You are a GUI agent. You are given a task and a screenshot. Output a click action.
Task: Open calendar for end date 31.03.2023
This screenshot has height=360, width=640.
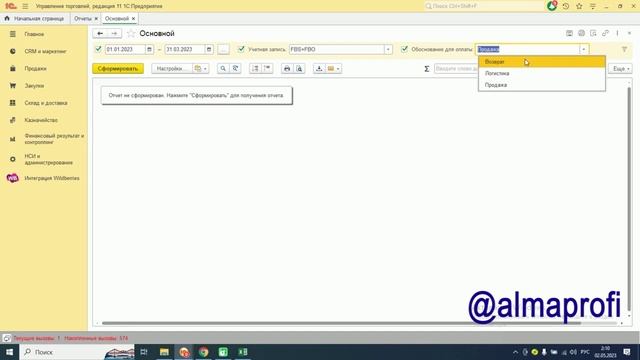tap(209, 49)
